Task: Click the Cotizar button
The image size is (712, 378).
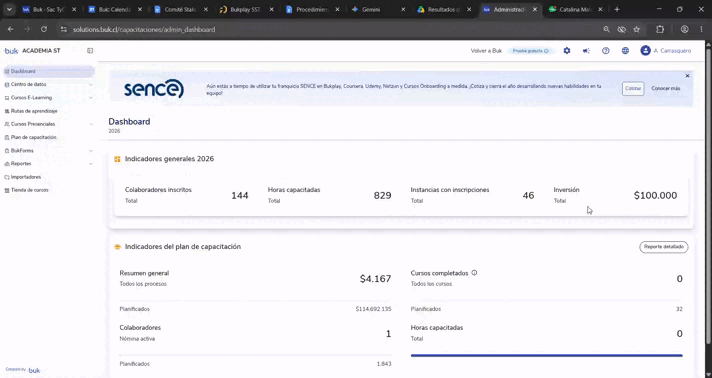Action: [633, 89]
